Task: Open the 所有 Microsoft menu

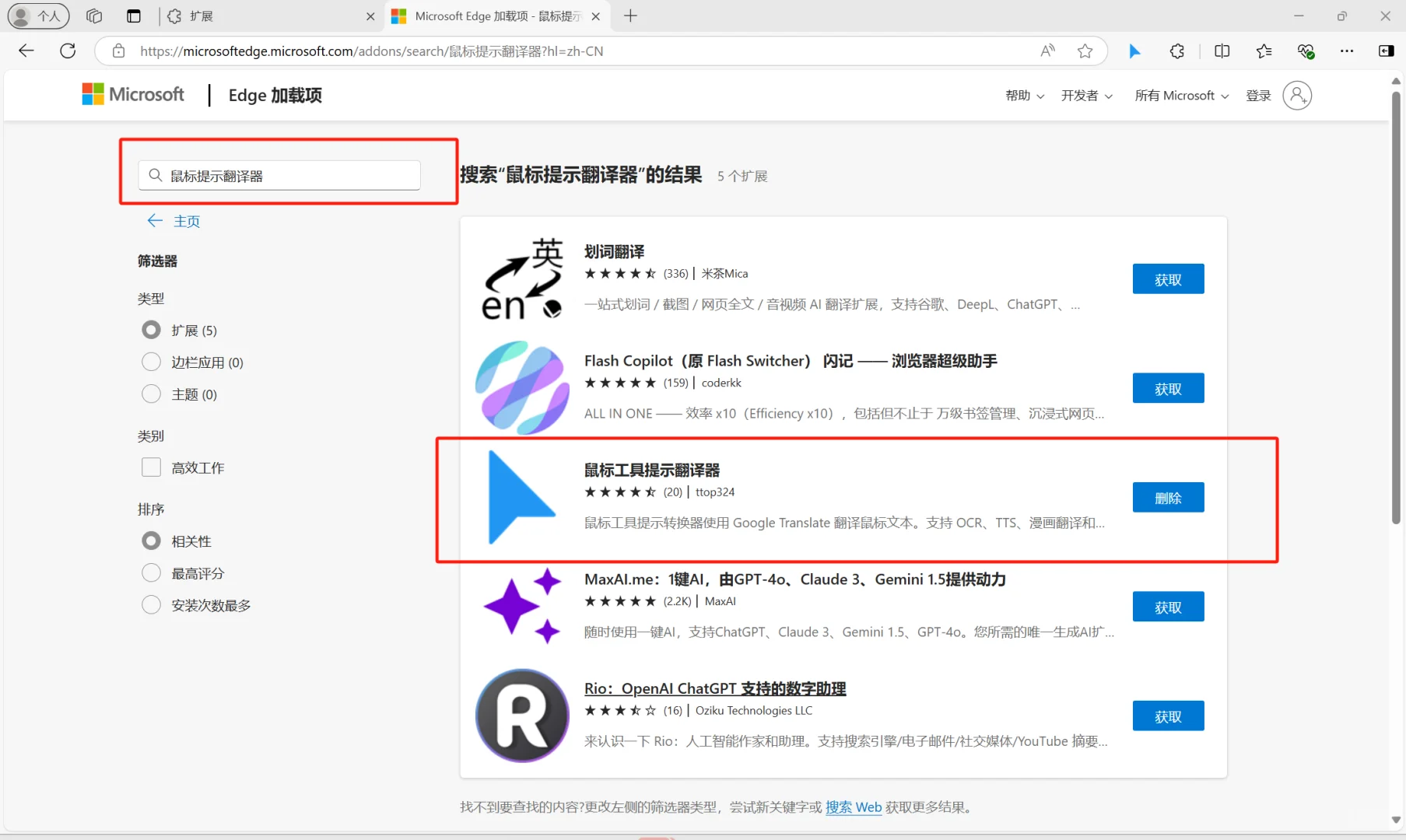Action: pos(1180,95)
